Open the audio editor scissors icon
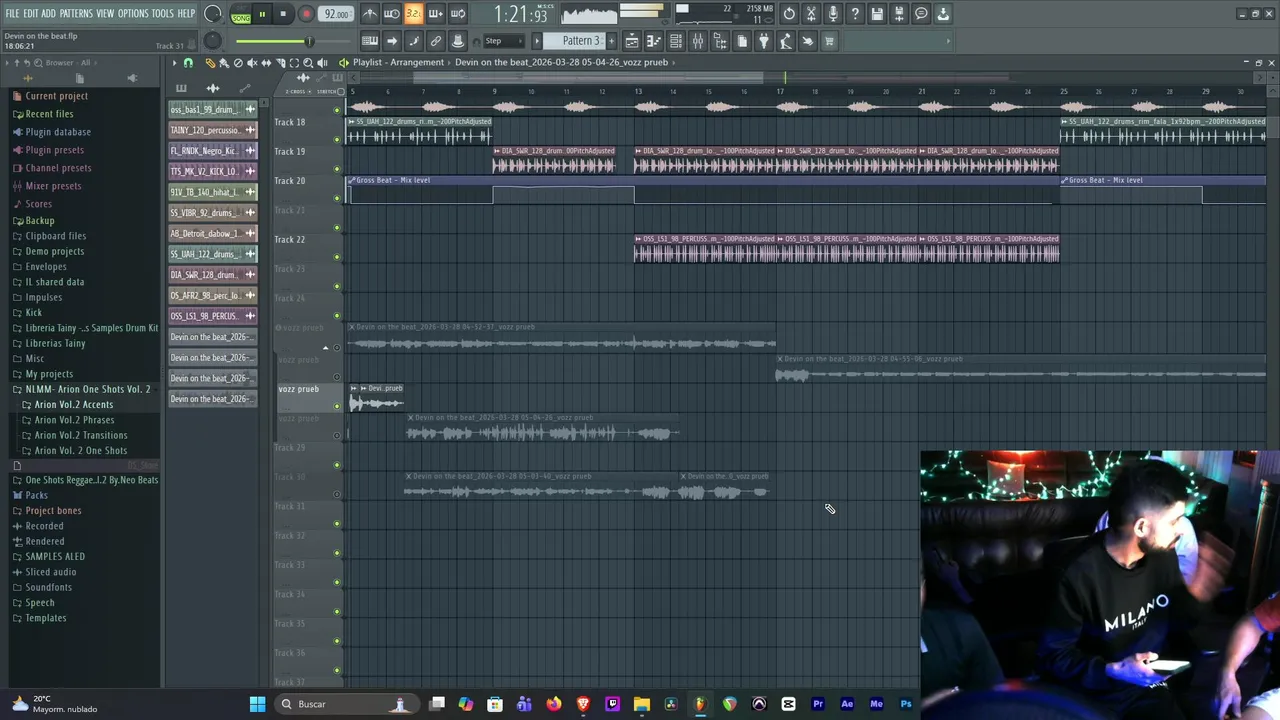 811,14
